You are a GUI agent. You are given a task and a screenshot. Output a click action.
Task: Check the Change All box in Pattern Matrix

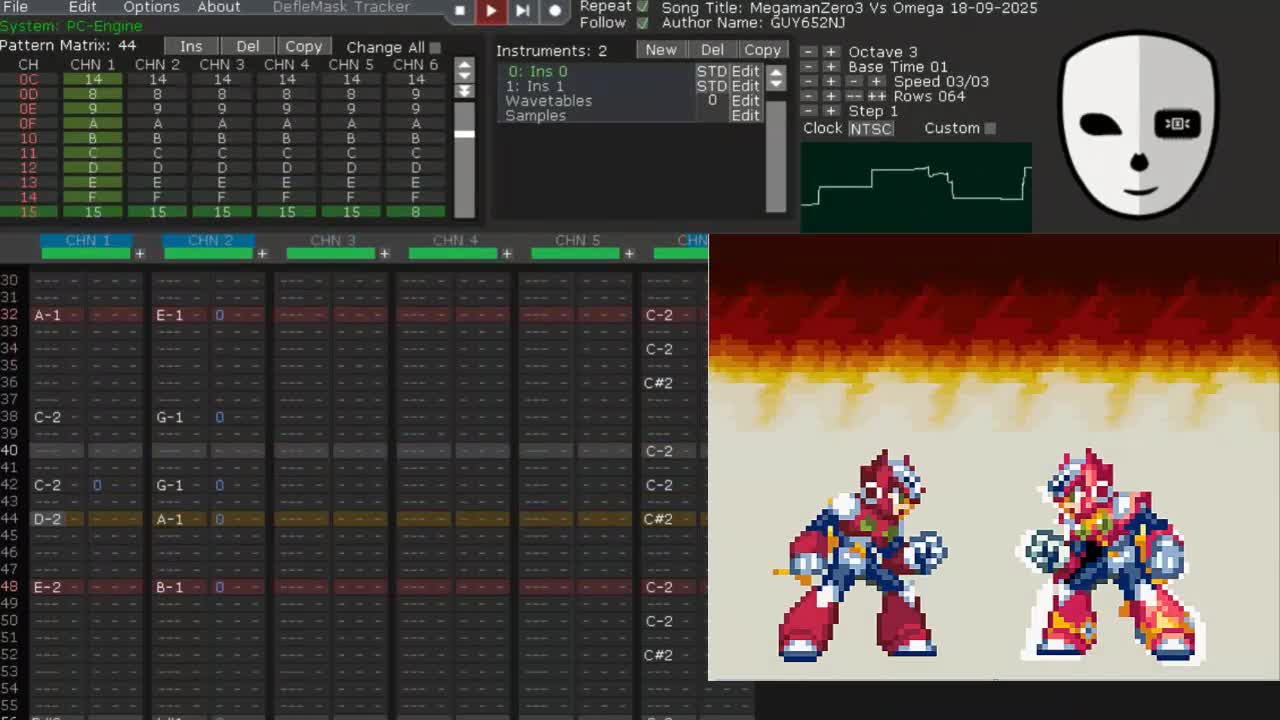click(437, 47)
